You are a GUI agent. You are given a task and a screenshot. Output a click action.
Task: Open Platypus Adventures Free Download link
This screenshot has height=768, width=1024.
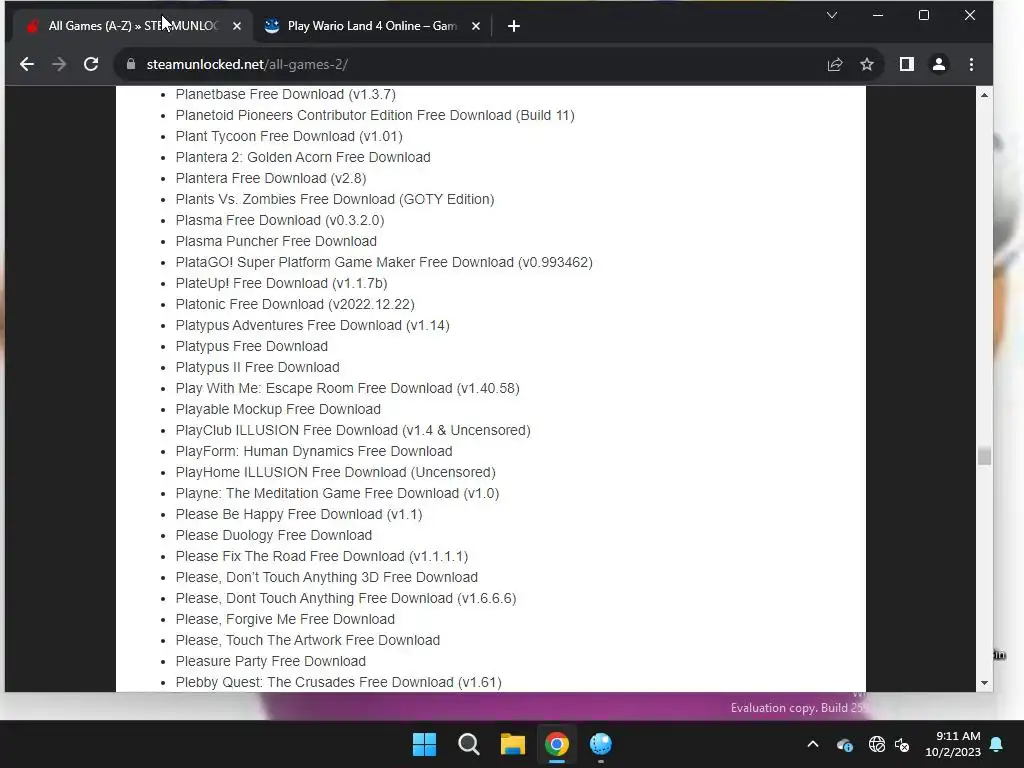tap(312, 325)
